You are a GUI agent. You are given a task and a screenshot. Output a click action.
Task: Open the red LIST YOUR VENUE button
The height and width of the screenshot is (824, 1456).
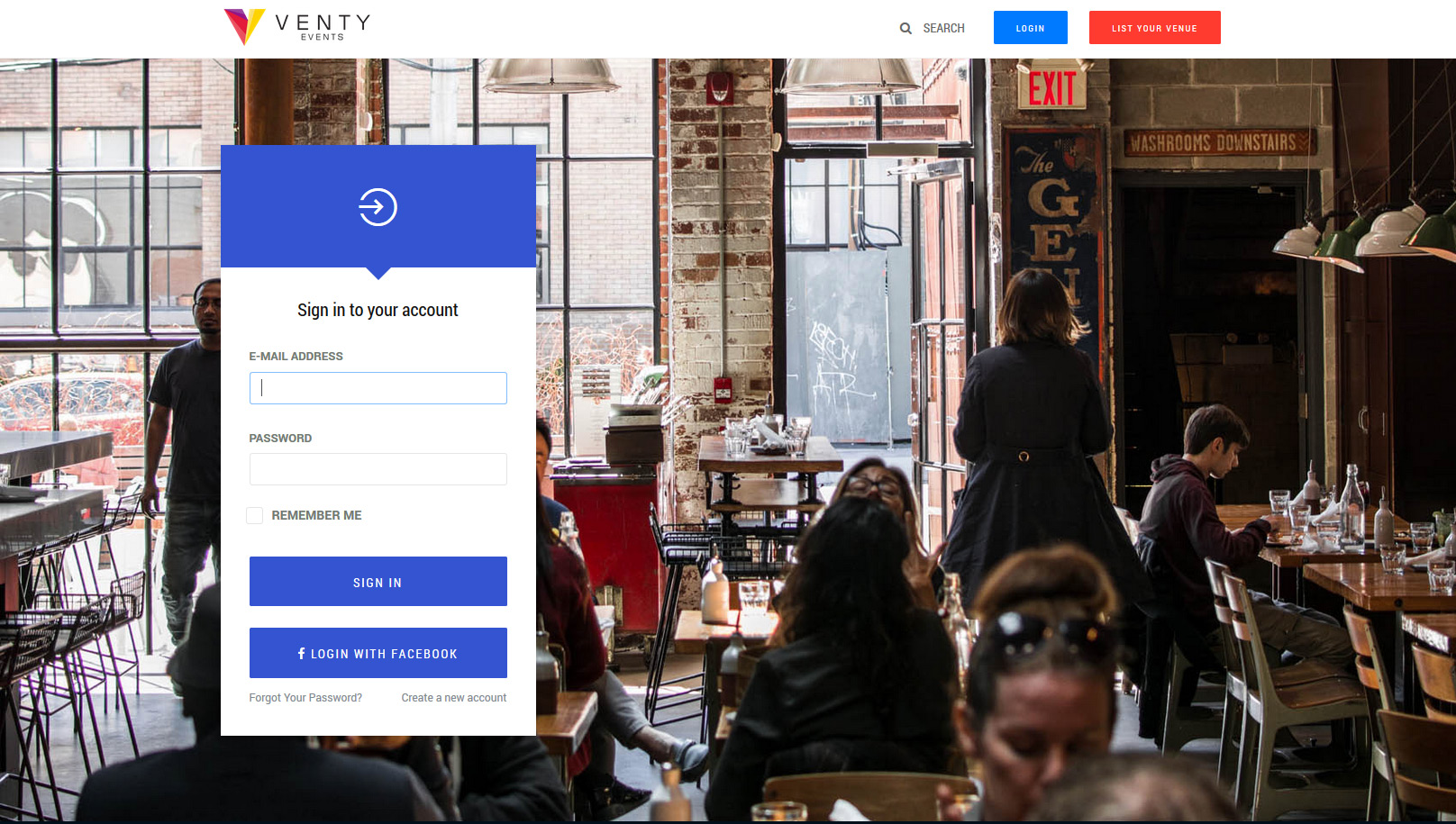click(1154, 28)
